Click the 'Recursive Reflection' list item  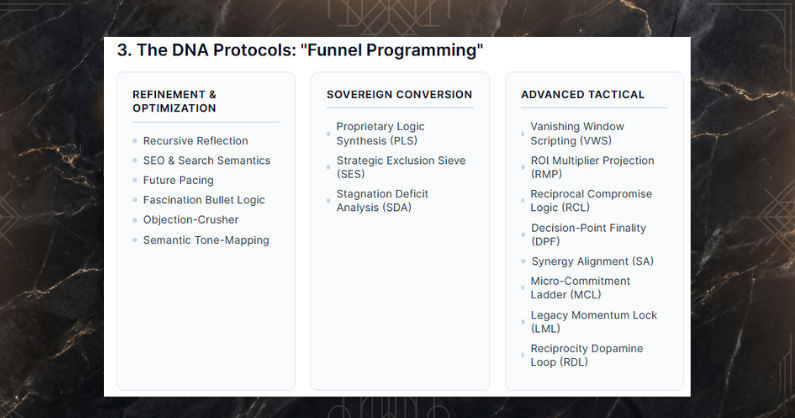[x=195, y=141]
